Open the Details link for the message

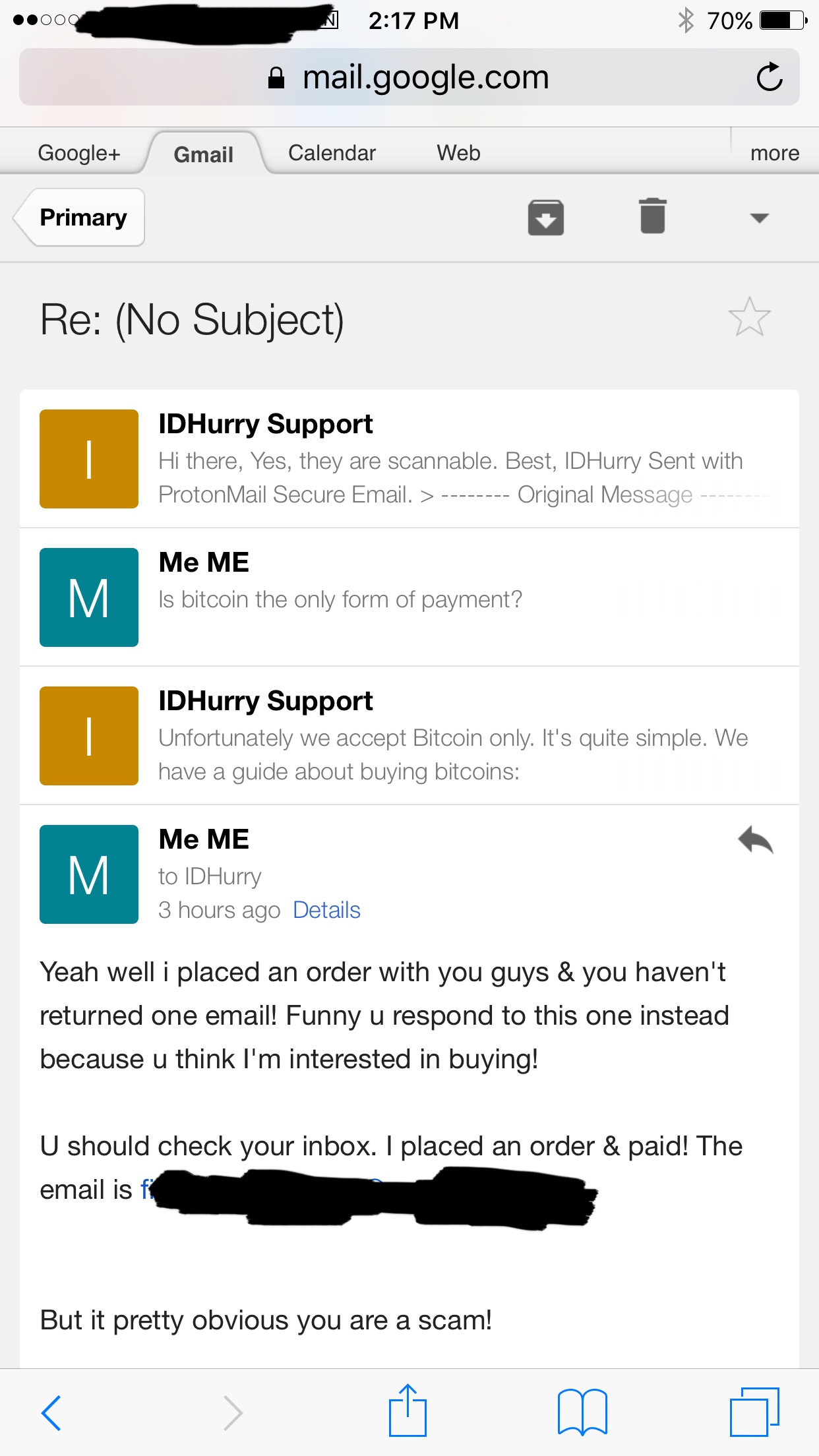click(326, 910)
